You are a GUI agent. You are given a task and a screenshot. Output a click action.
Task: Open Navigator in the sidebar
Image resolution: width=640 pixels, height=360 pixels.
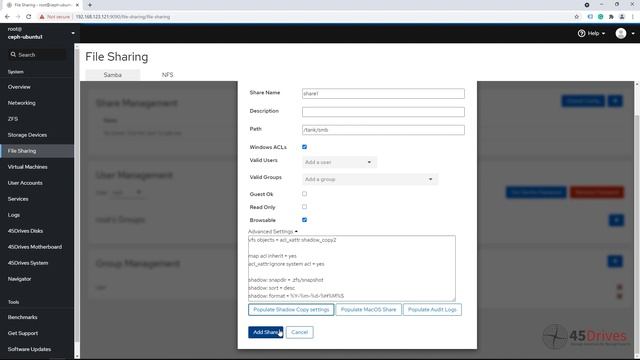click(19, 279)
